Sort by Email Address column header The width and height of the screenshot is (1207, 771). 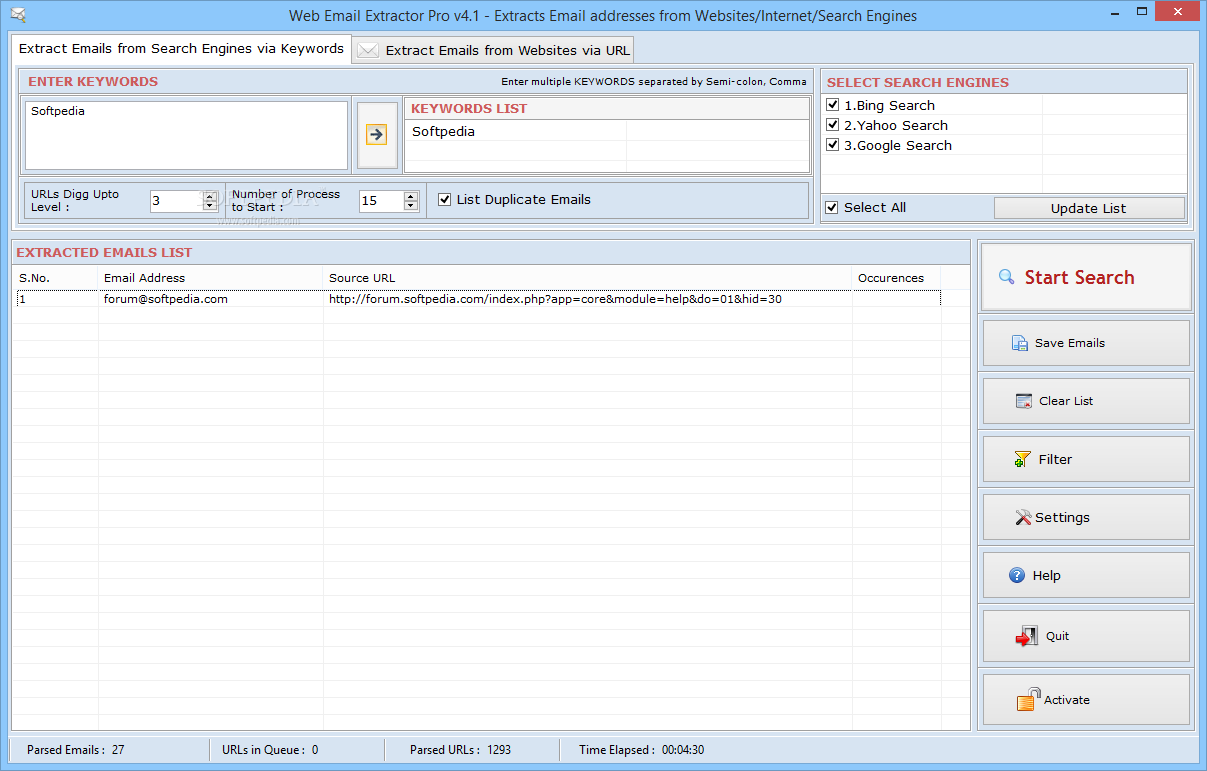[211, 278]
